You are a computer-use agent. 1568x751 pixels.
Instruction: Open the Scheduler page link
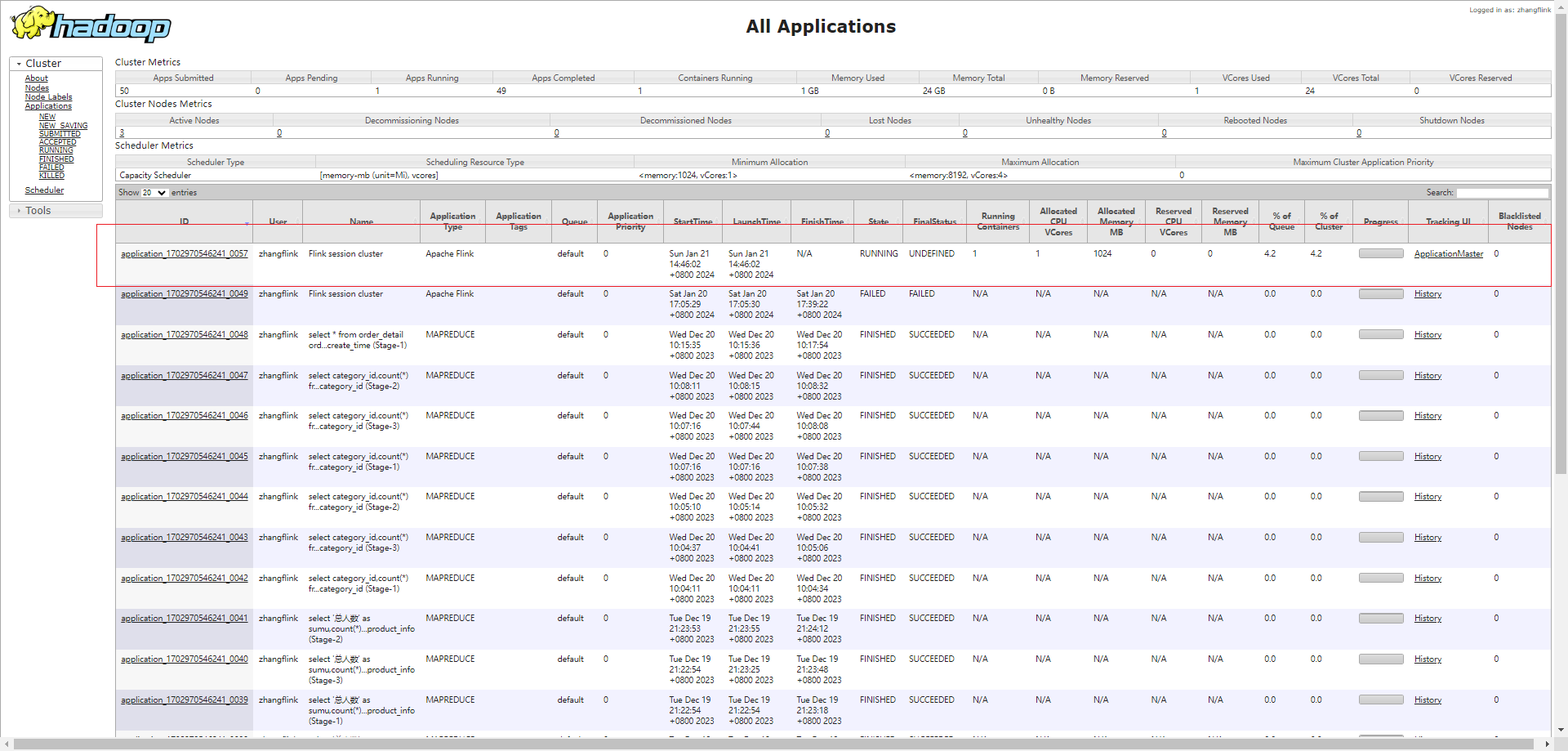pyautogui.click(x=44, y=190)
